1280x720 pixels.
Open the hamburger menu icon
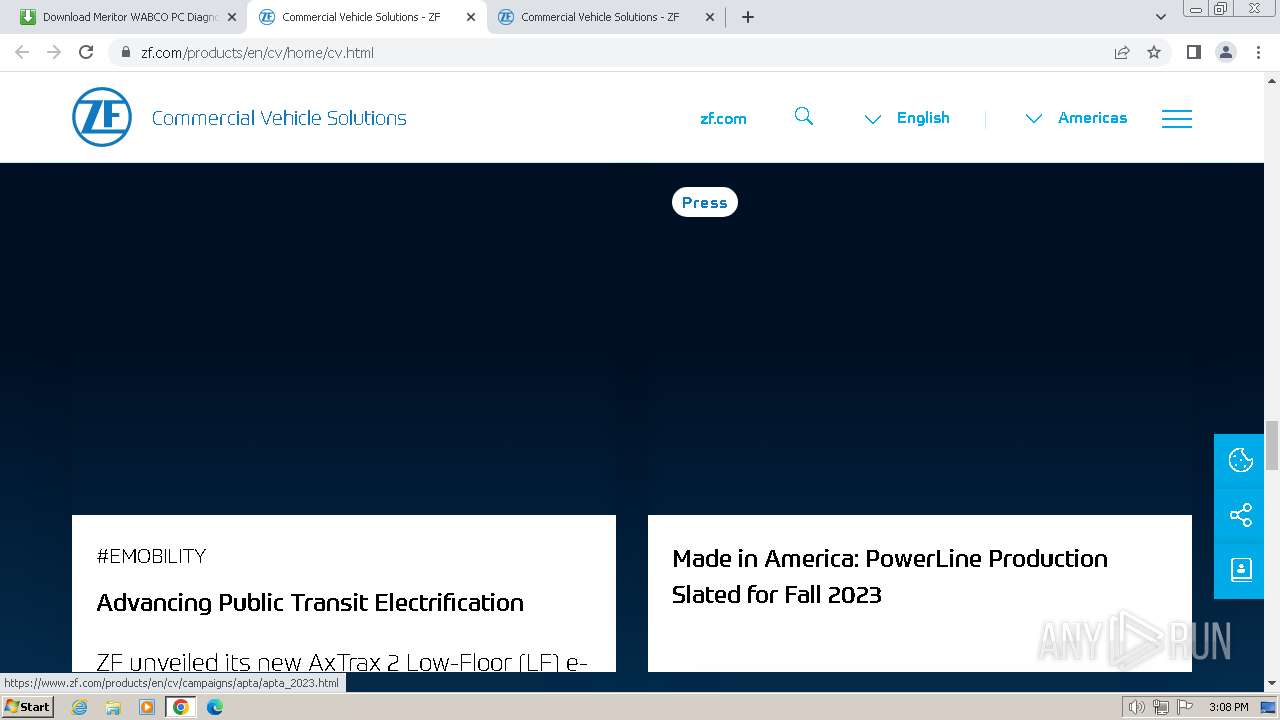tap(1177, 118)
